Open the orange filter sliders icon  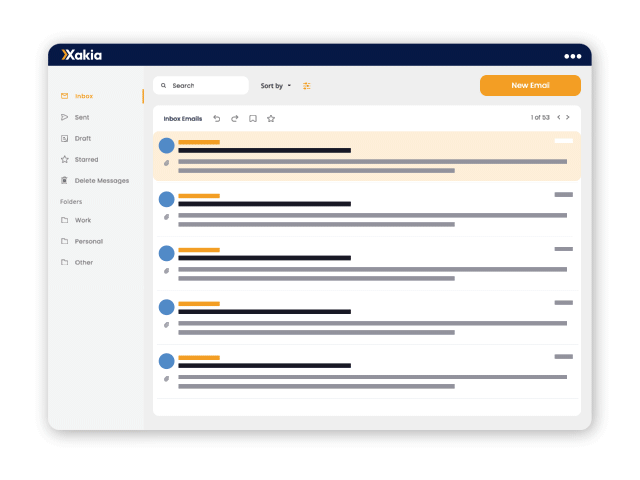(307, 86)
